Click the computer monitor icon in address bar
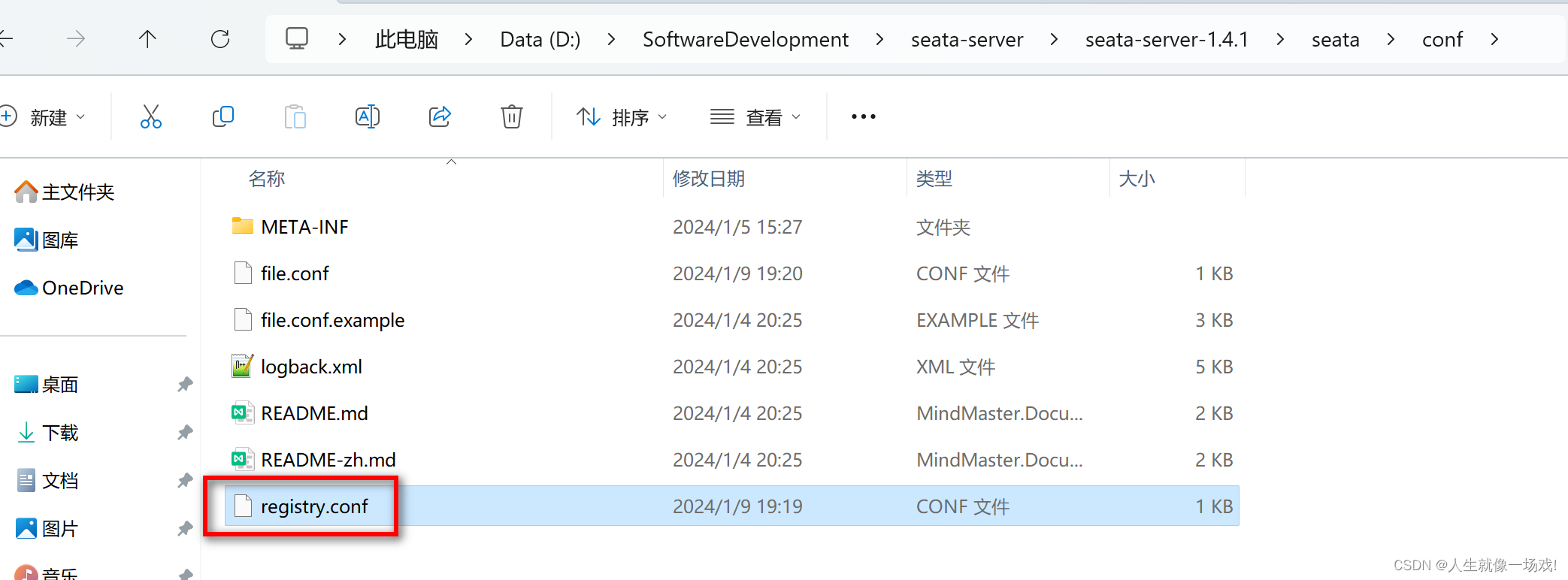Viewport: 1568px width, 580px height. click(297, 38)
